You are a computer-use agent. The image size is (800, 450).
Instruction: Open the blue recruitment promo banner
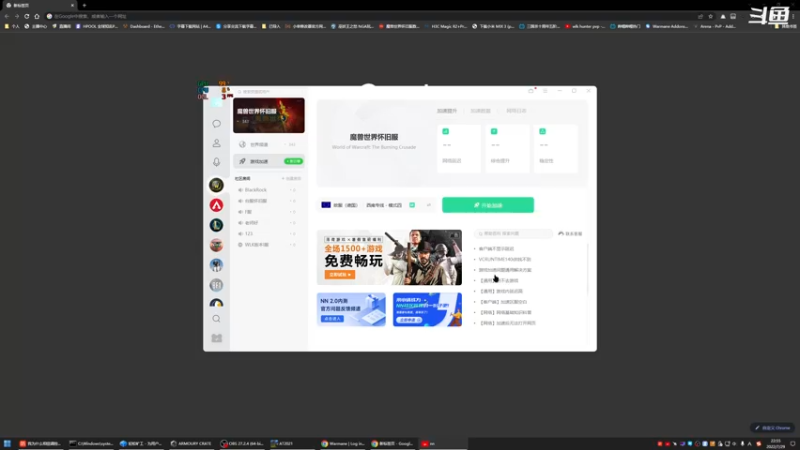[x=427, y=310]
